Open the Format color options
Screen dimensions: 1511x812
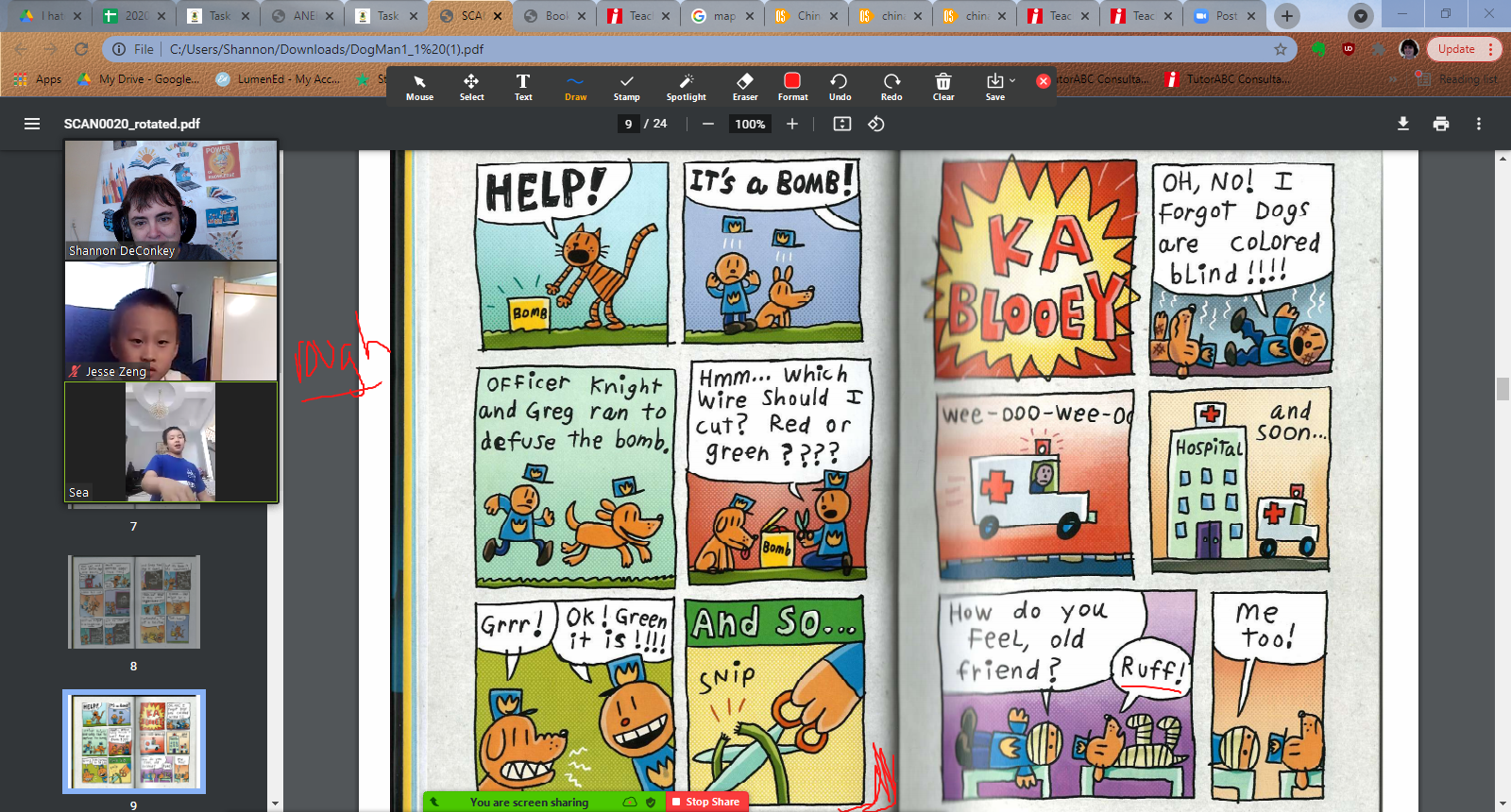[792, 87]
